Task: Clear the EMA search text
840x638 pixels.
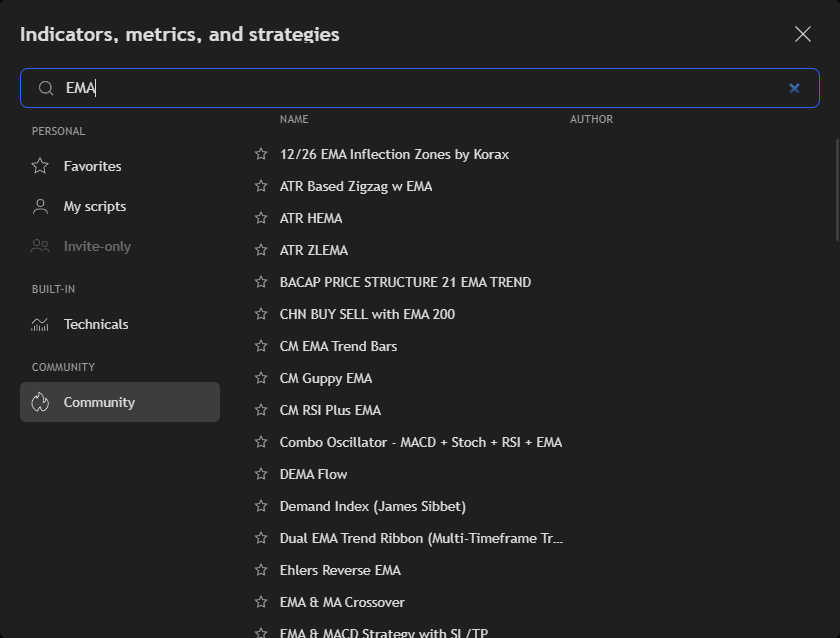Action: [794, 88]
